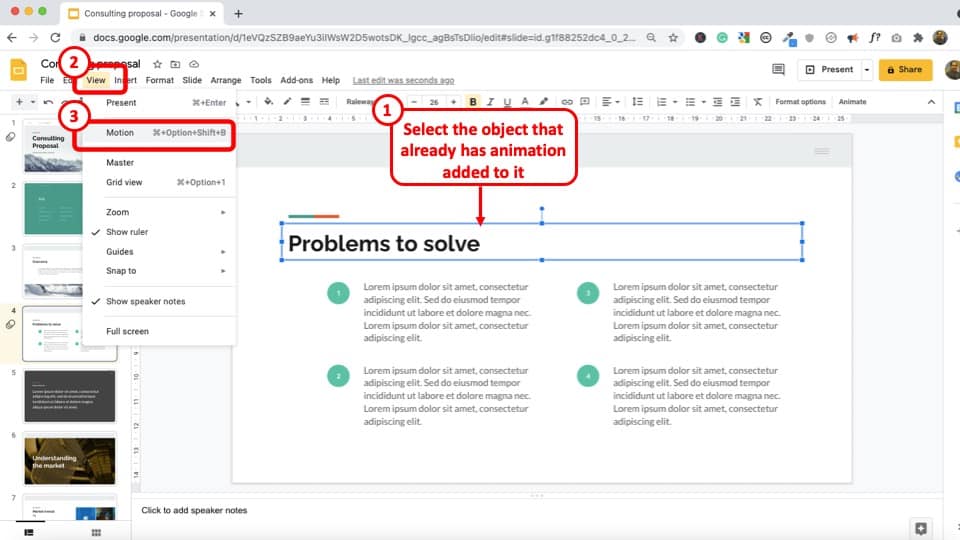The height and width of the screenshot is (540, 960).
Task: Increase font size with plus button
Action: 453,102
